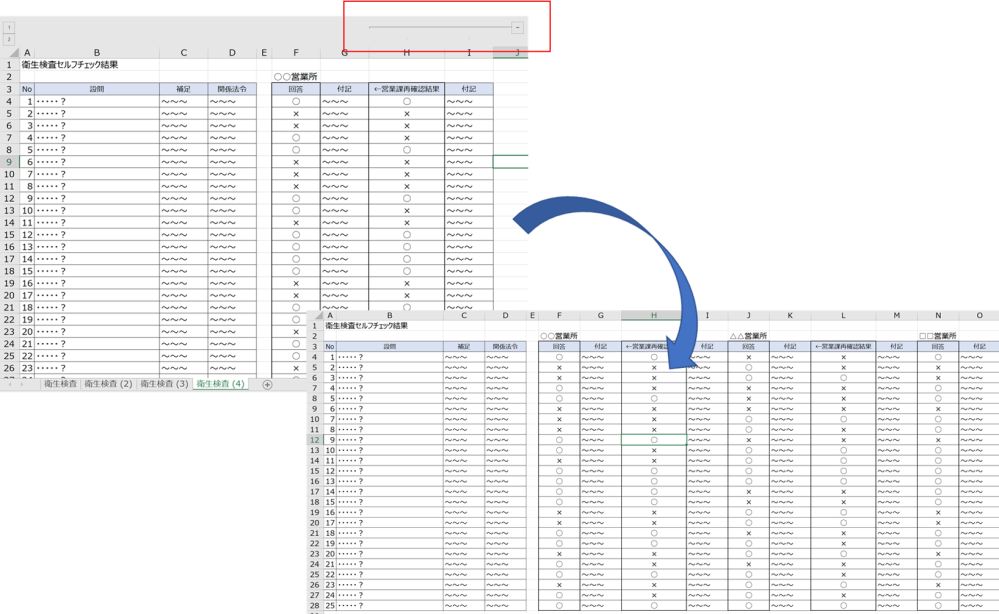Image resolution: width=999 pixels, height=614 pixels.
Task: Select the active 衛生検査 (4) sheet tab
Action: (x=221, y=384)
